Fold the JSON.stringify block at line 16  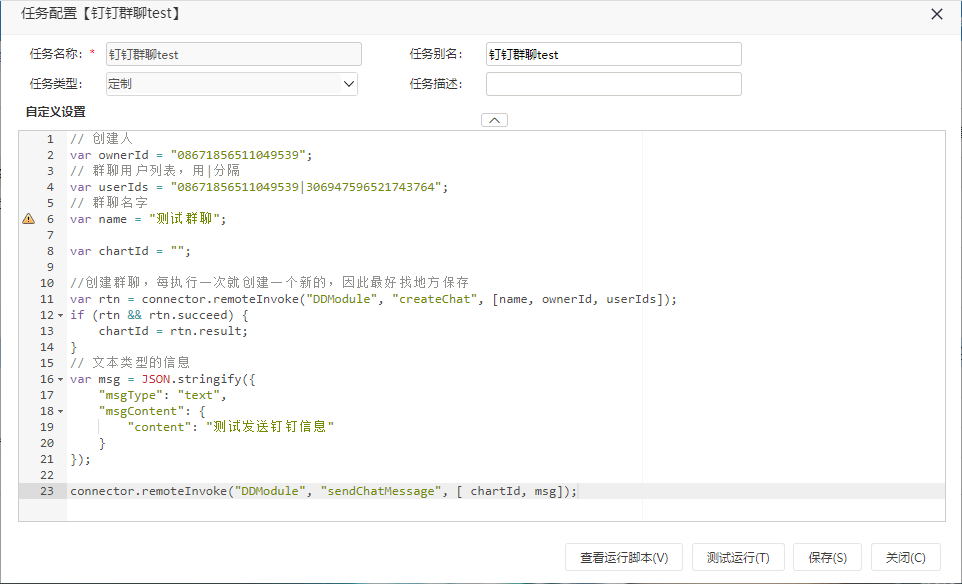[x=60, y=379]
